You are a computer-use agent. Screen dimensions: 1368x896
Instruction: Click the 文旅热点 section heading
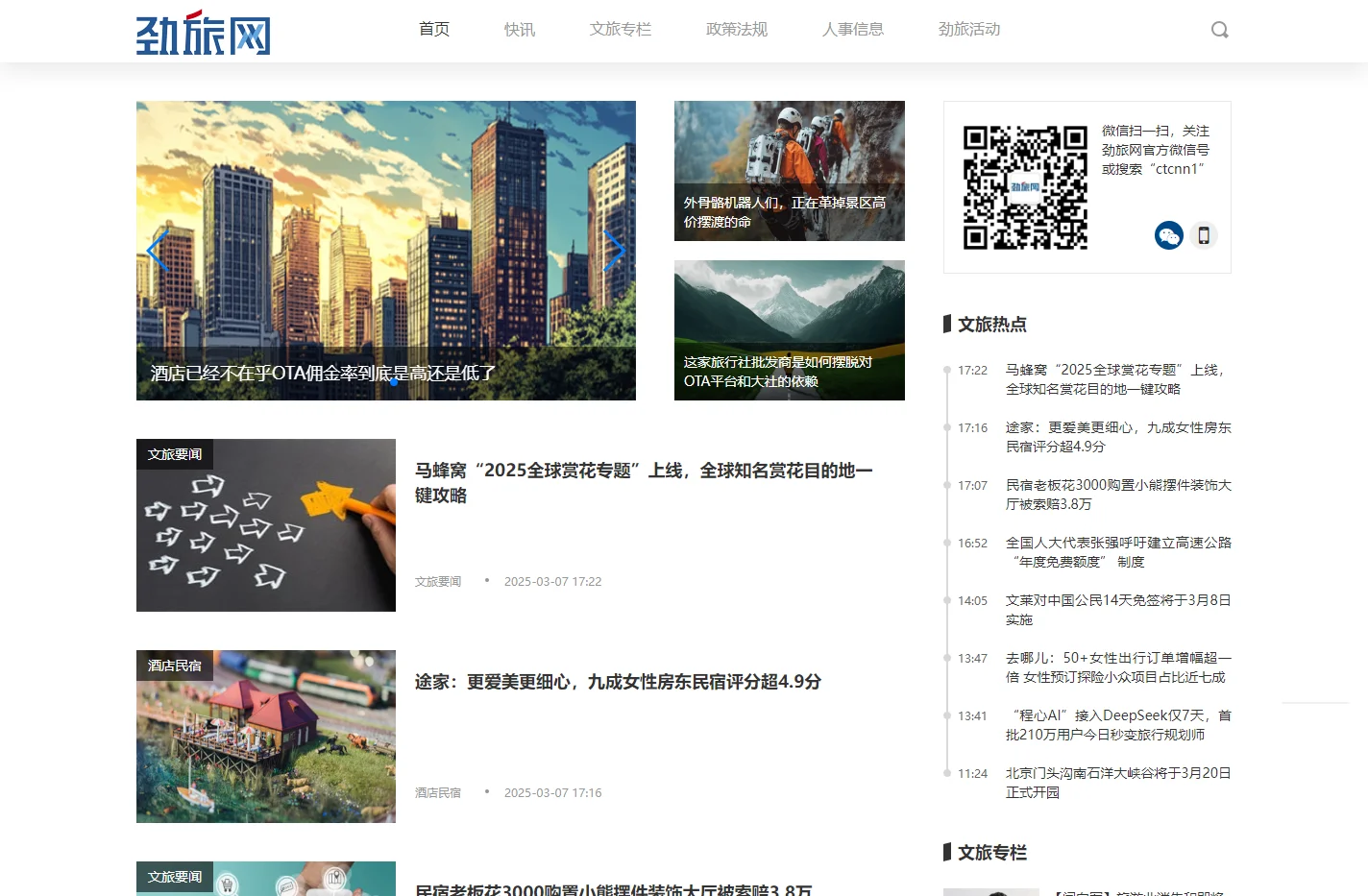tap(992, 325)
